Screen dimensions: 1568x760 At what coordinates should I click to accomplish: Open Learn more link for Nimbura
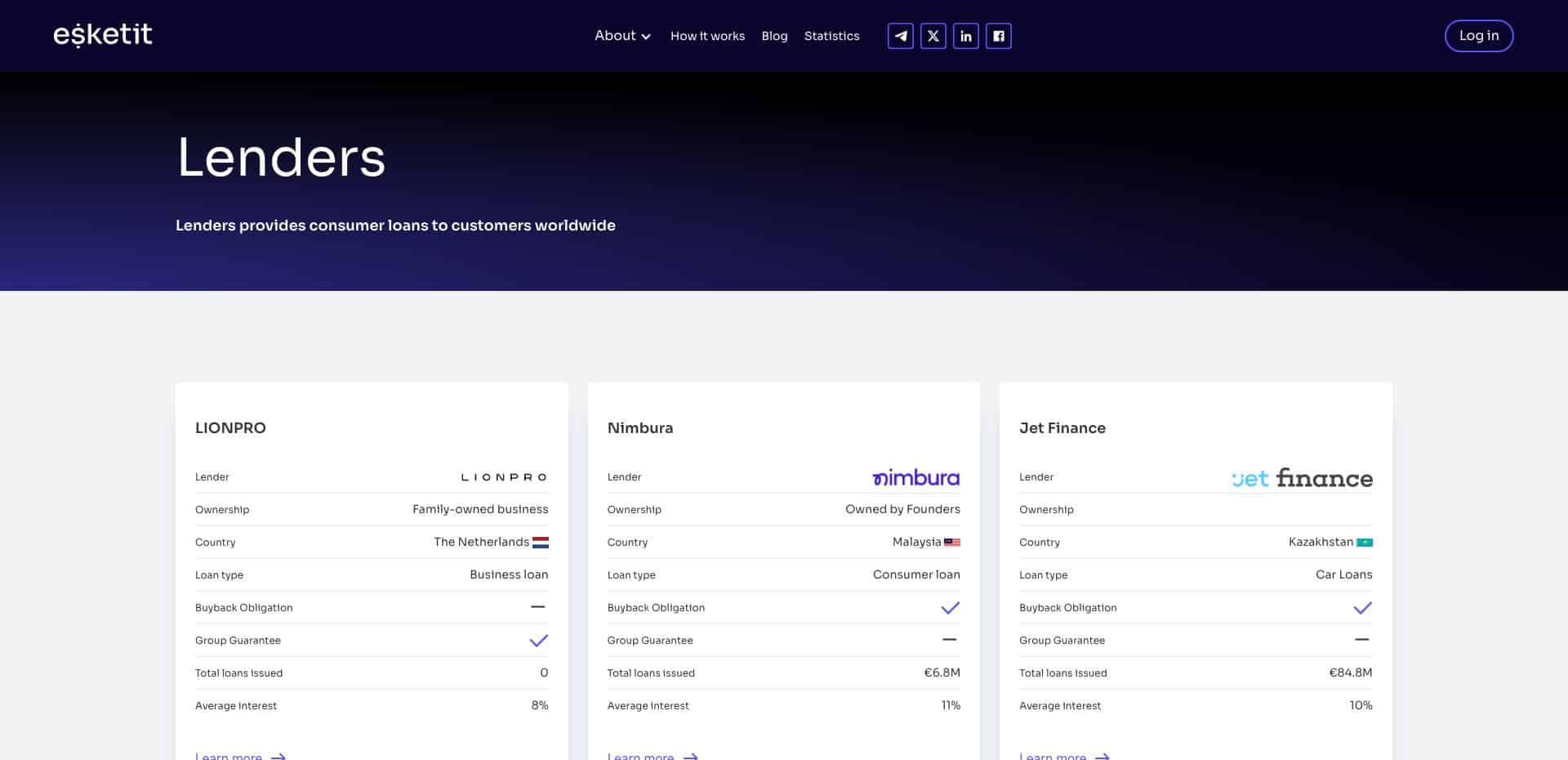pyautogui.click(x=653, y=756)
